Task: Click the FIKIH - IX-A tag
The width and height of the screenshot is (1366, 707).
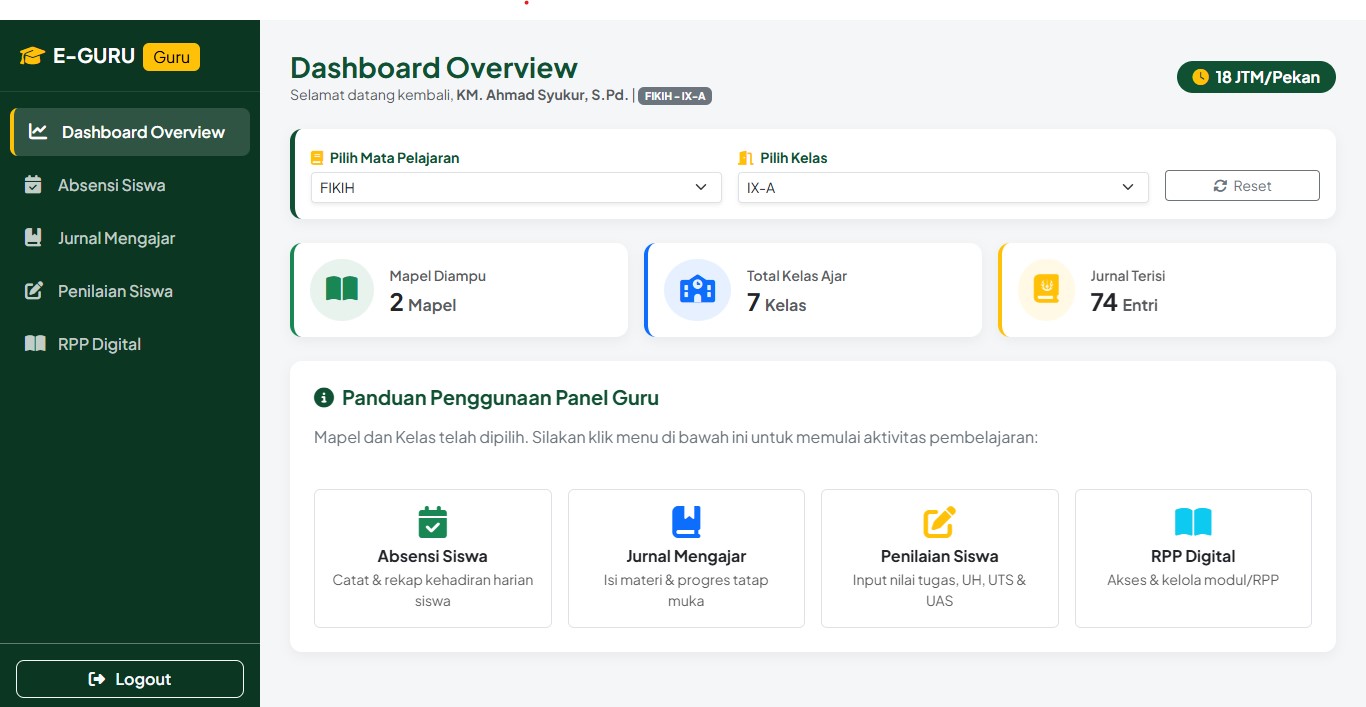Action: point(675,96)
